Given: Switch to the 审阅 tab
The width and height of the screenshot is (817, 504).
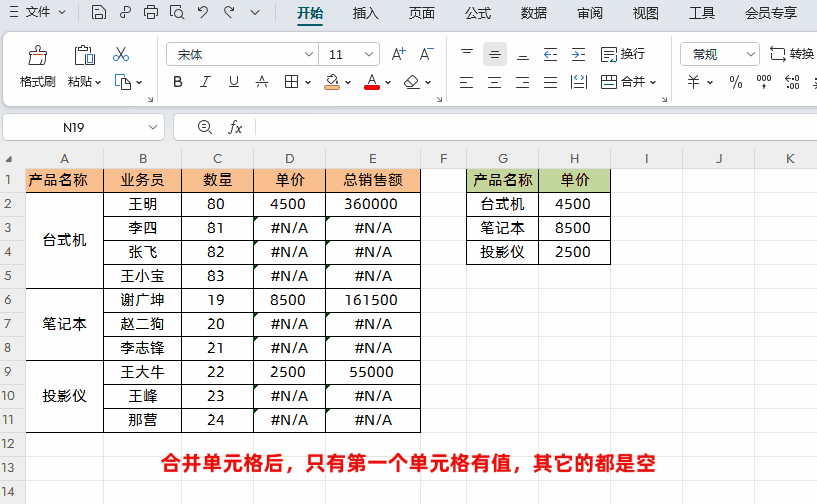Looking at the screenshot, I should click(x=590, y=13).
